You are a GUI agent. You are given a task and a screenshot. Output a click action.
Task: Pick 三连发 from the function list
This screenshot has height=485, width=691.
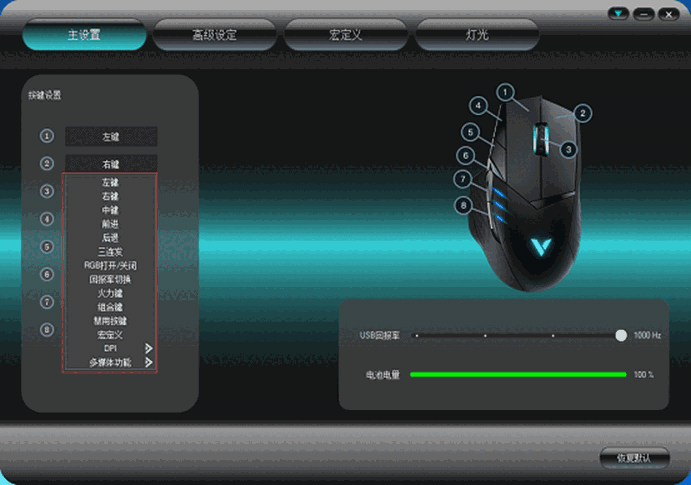110,252
